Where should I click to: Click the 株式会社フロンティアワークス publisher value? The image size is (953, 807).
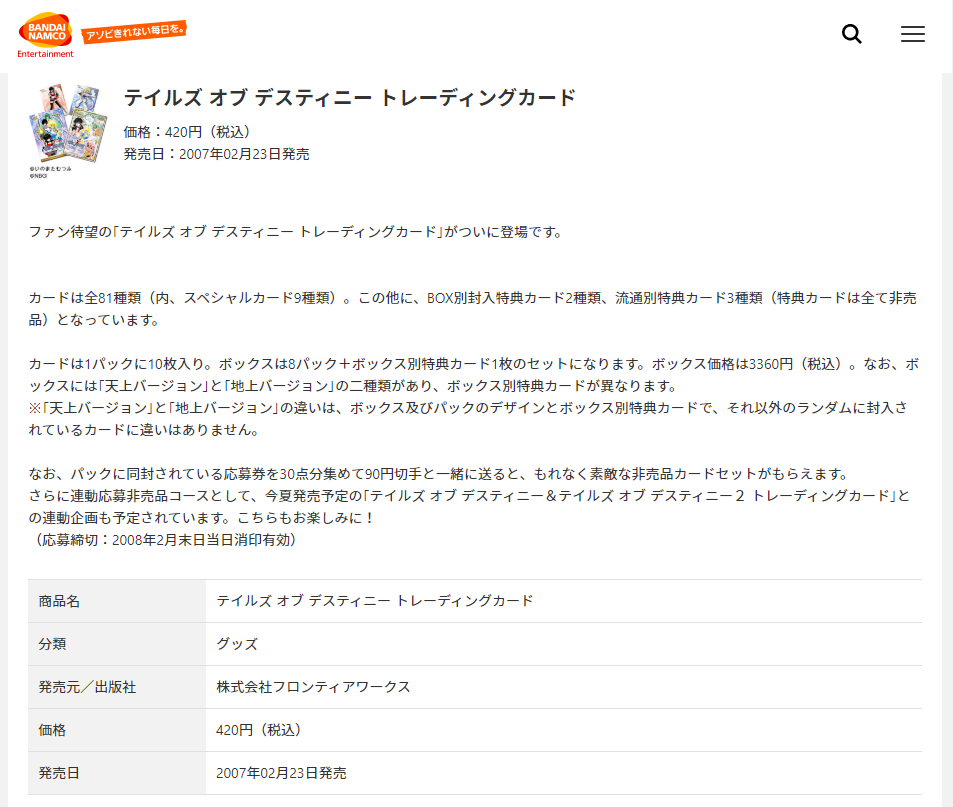(x=313, y=687)
